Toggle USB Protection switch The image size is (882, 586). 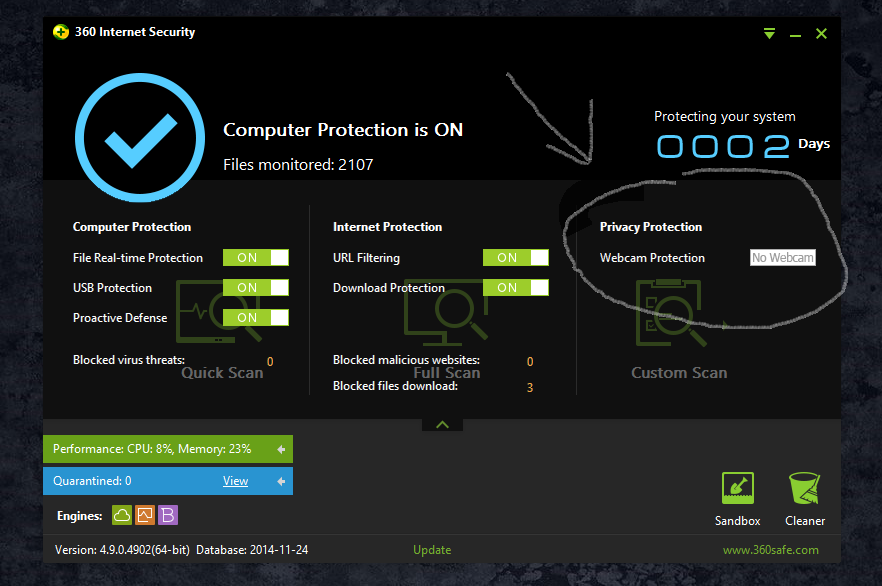(x=256, y=287)
